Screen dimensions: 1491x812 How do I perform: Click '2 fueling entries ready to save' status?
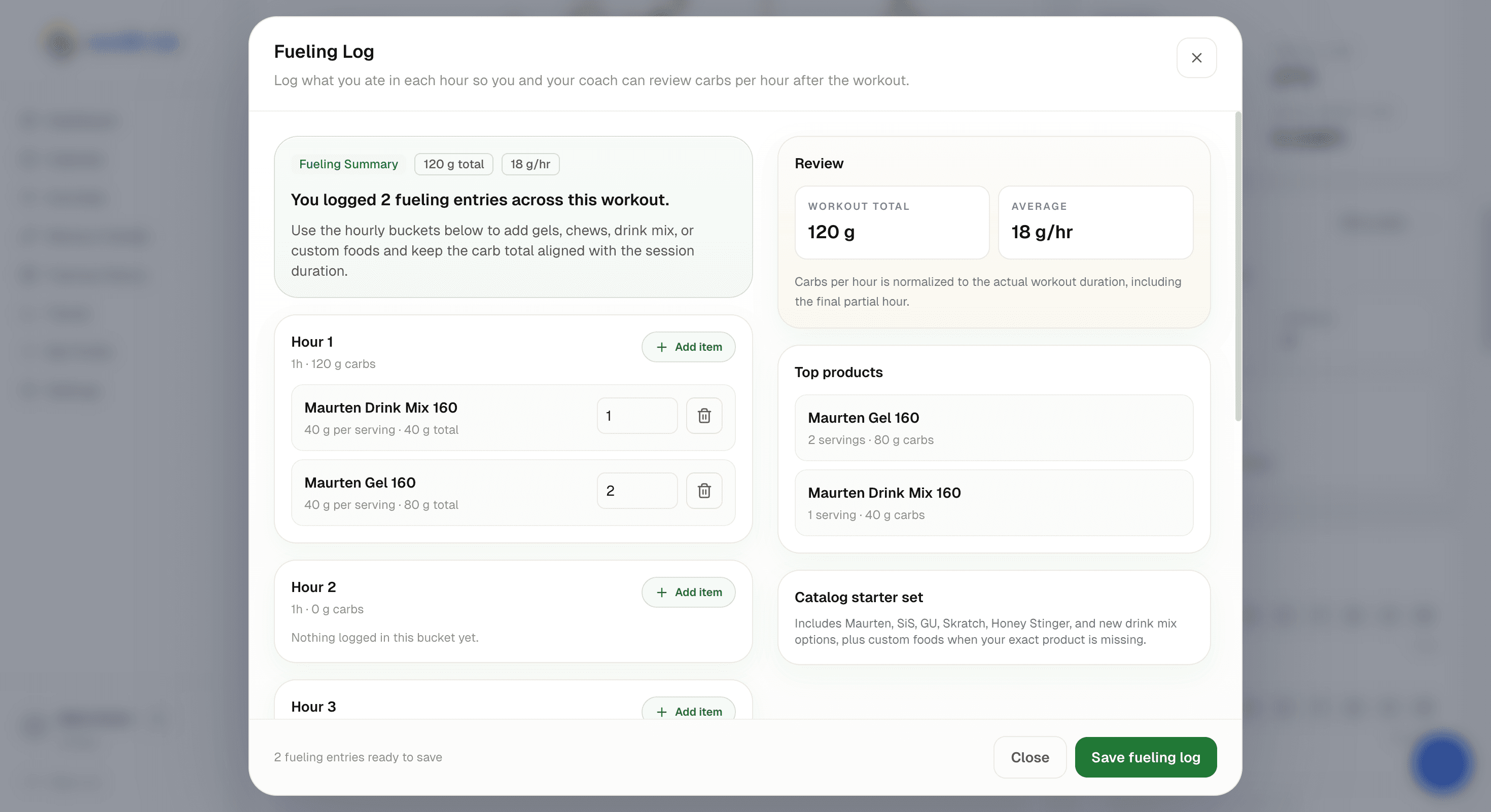coord(358,757)
